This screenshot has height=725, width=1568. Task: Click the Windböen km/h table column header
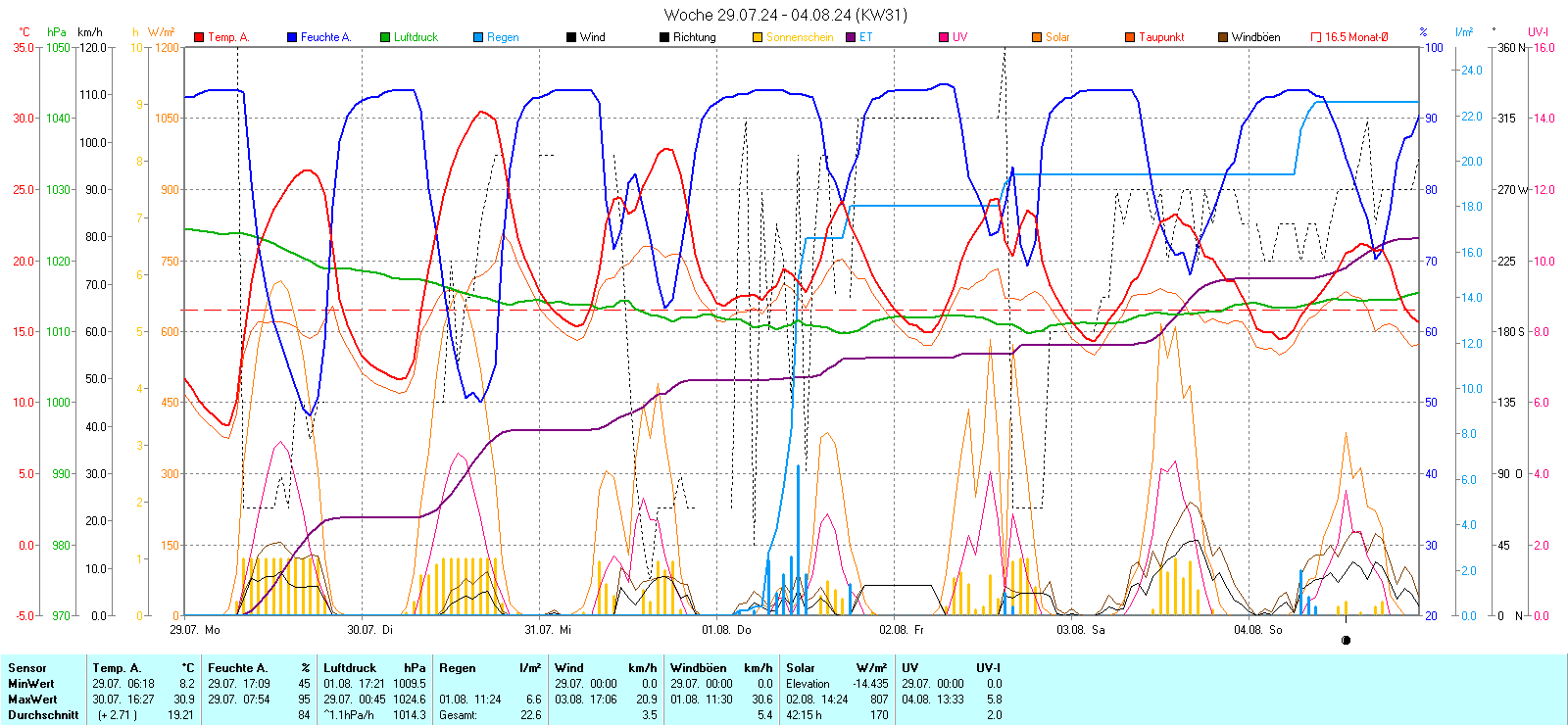[721, 668]
